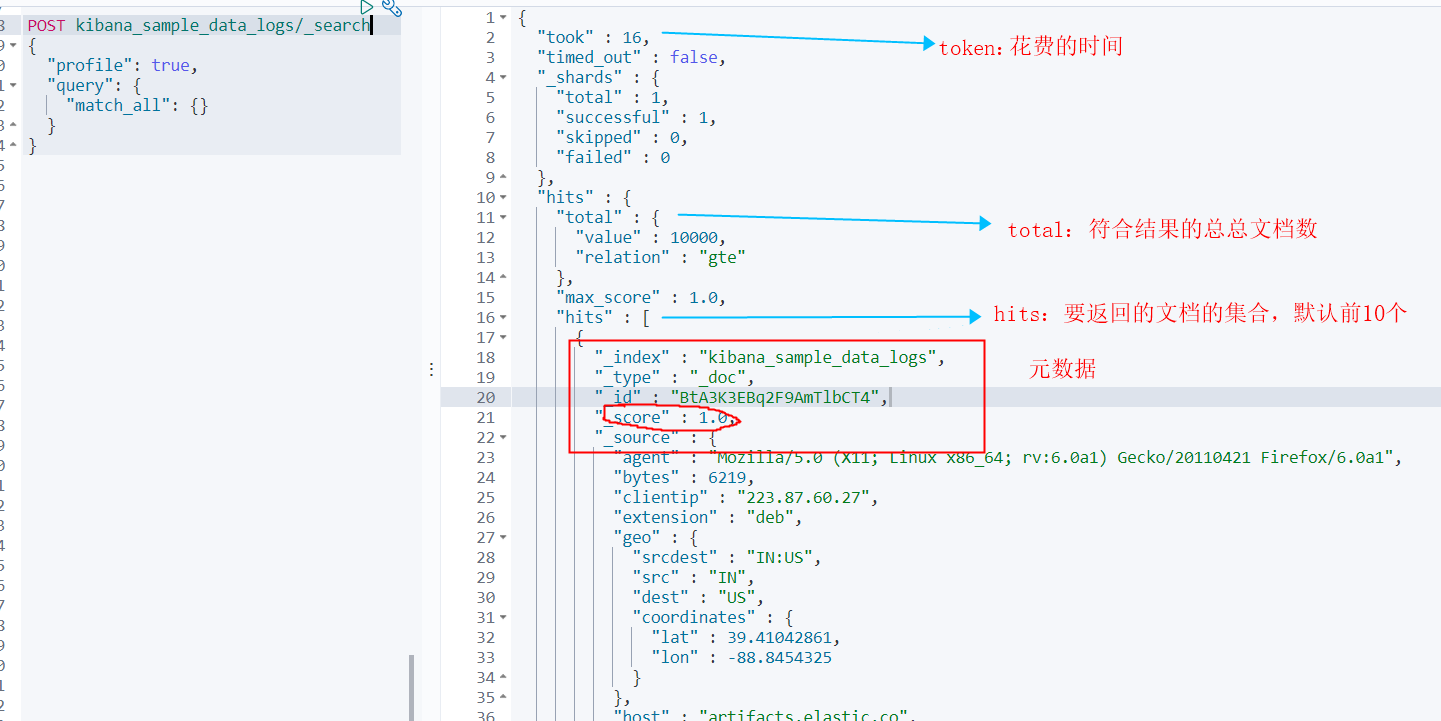Fold the inner "hits" array at line 16

tap(503, 318)
